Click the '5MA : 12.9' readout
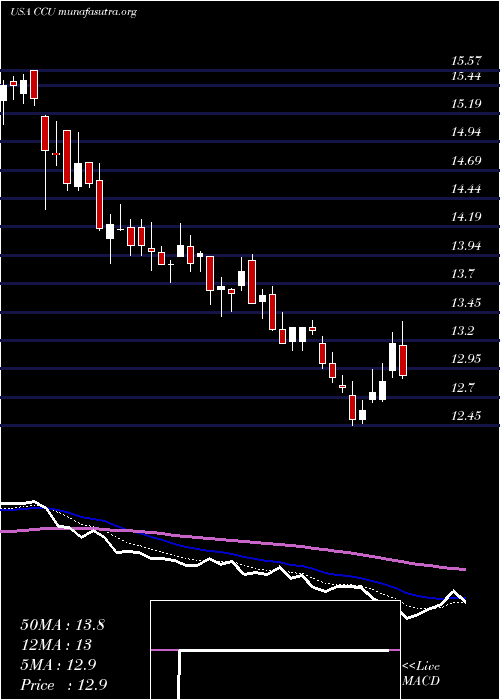This screenshot has height=700, width=500. pos(57,665)
